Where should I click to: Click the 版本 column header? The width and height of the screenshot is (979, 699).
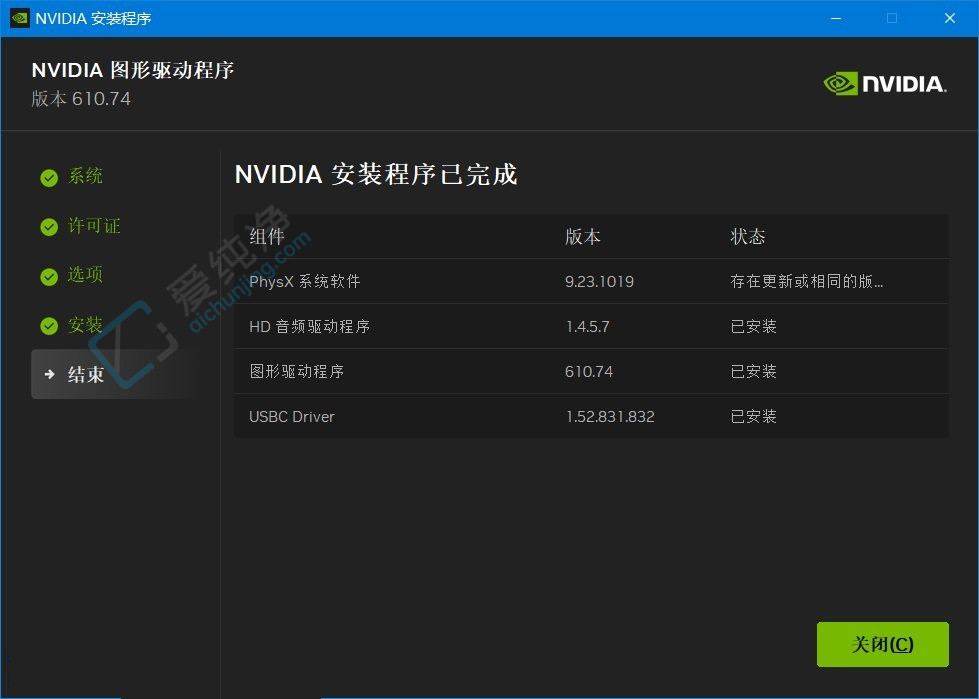[x=583, y=237]
